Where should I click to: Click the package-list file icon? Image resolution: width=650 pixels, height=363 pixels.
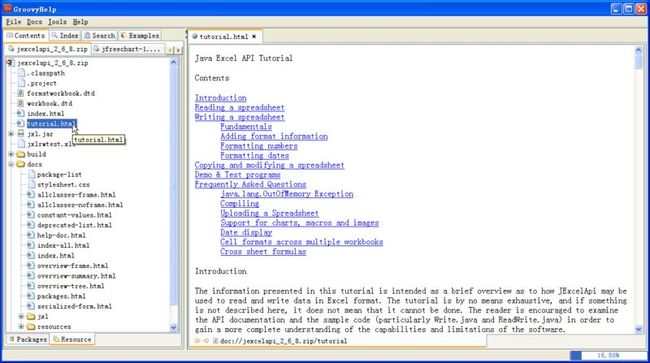[32, 174]
